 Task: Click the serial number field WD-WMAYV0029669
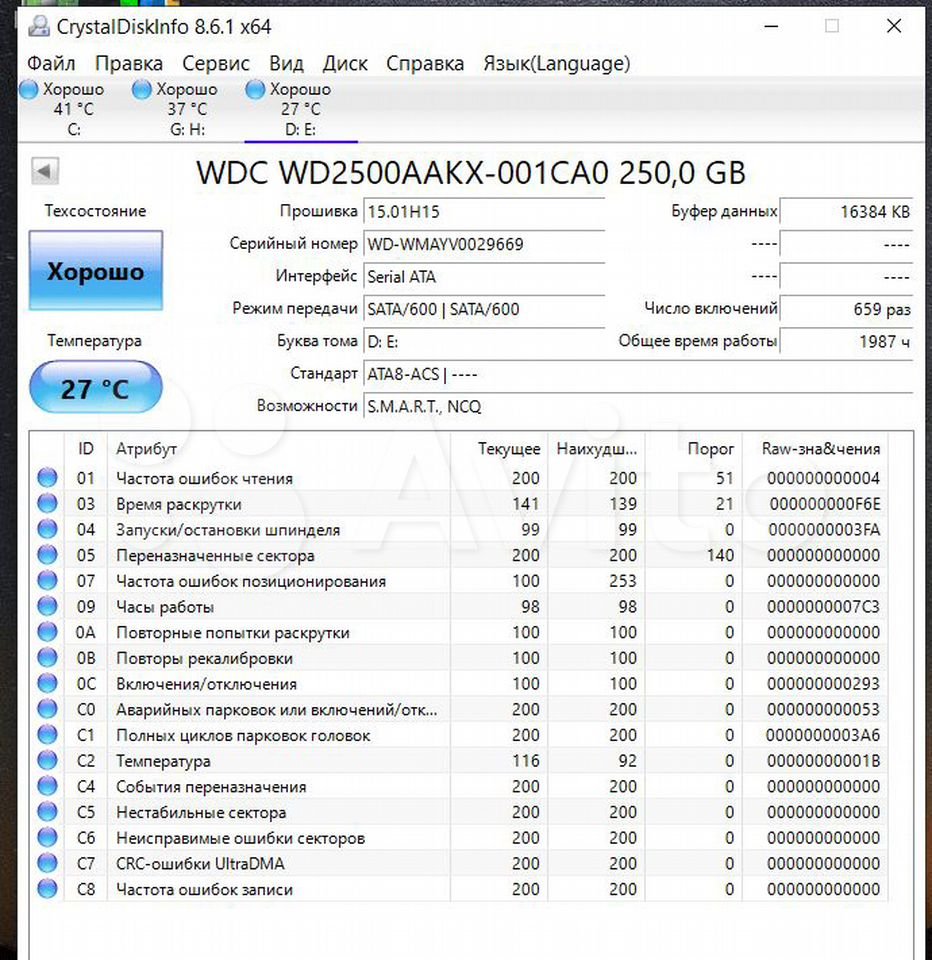coord(484,244)
